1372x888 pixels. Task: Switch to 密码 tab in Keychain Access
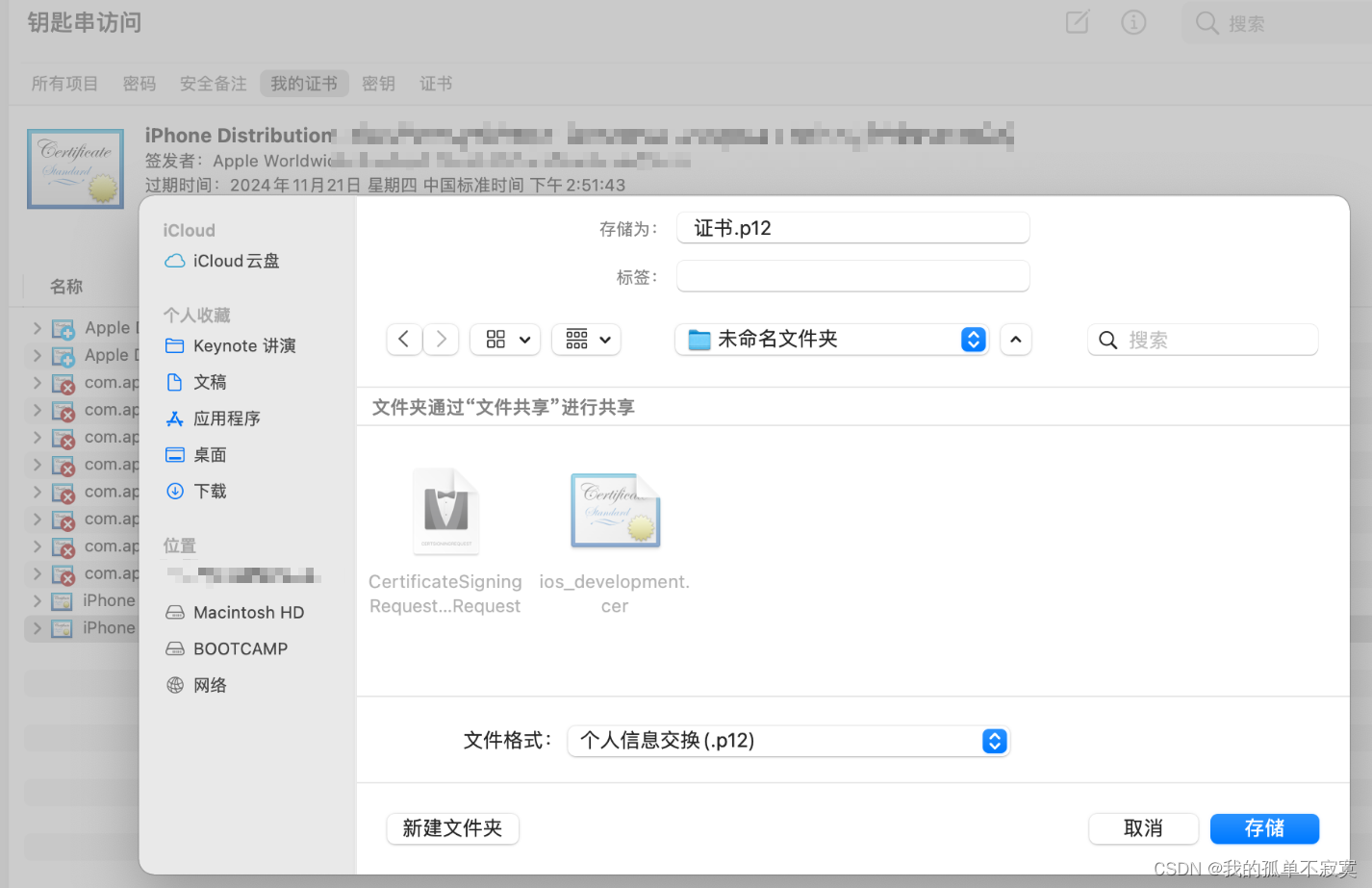pyautogui.click(x=140, y=84)
